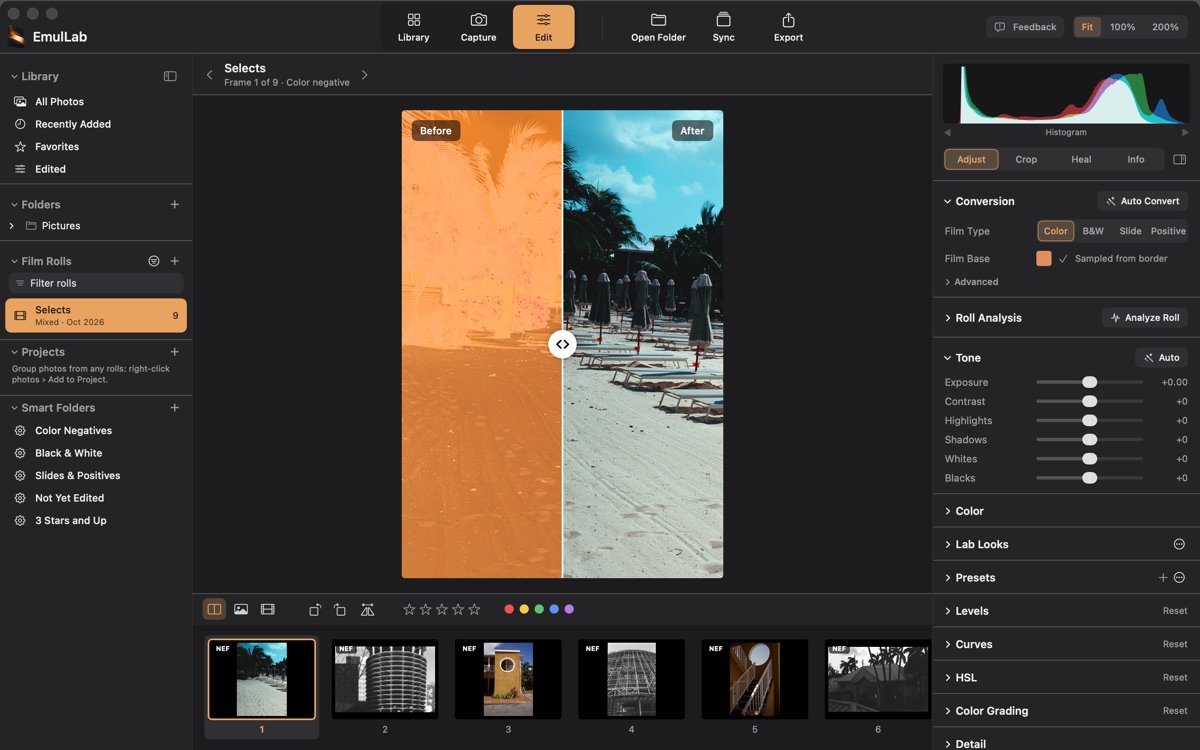1200x750 pixels.
Task: Apply the red color label
Action: click(509, 609)
